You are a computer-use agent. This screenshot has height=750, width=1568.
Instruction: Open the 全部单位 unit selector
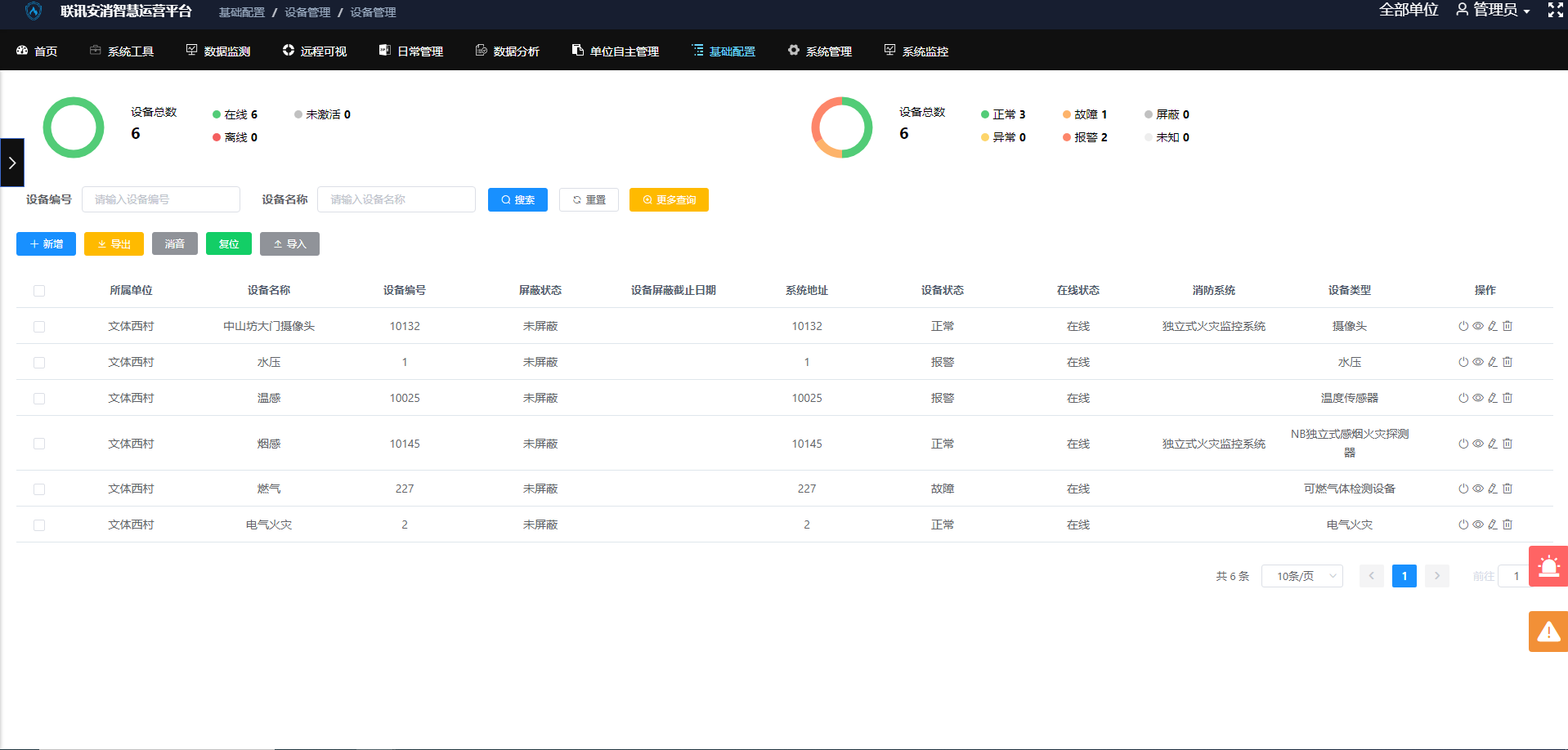tap(1409, 10)
